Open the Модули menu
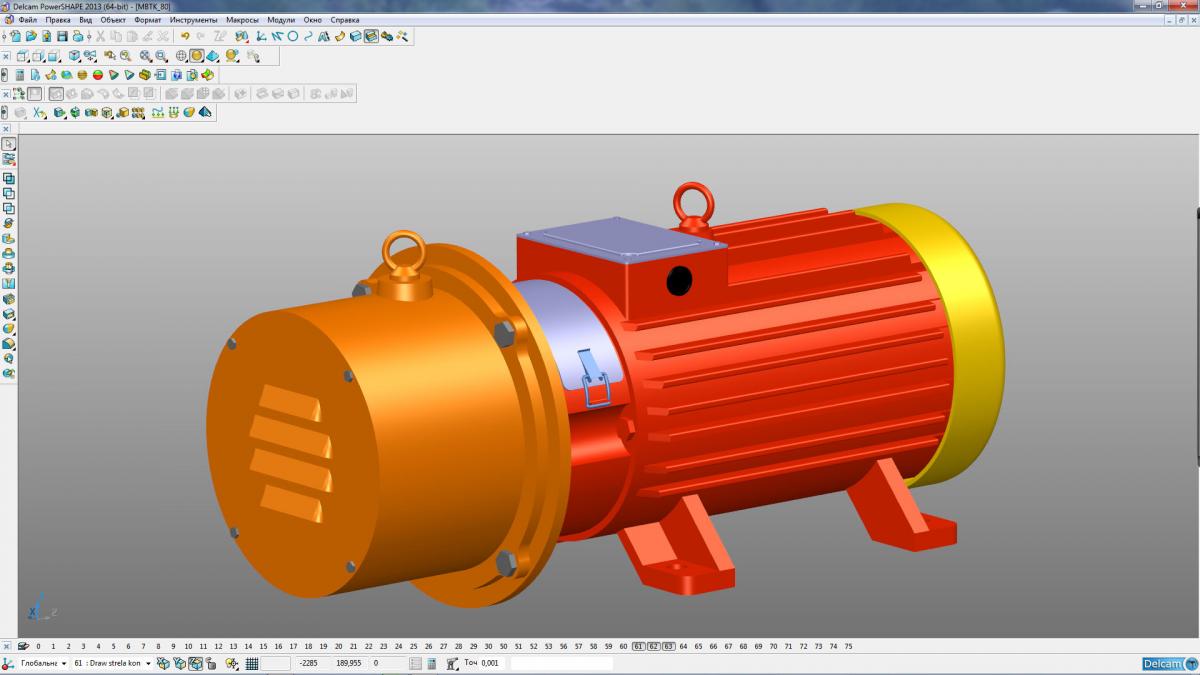 pos(281,19)
